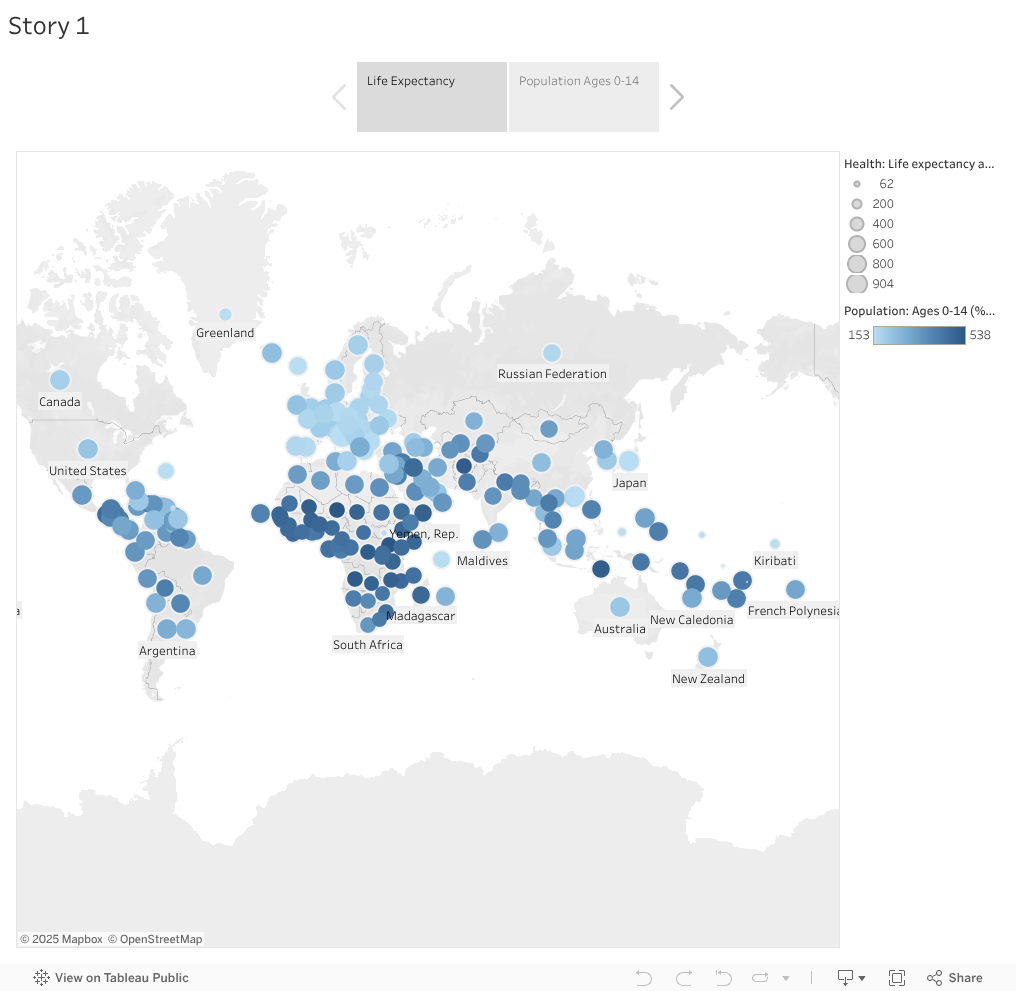
Task: Click the Population: Ages 0-14 legend title
Action: 919,311
